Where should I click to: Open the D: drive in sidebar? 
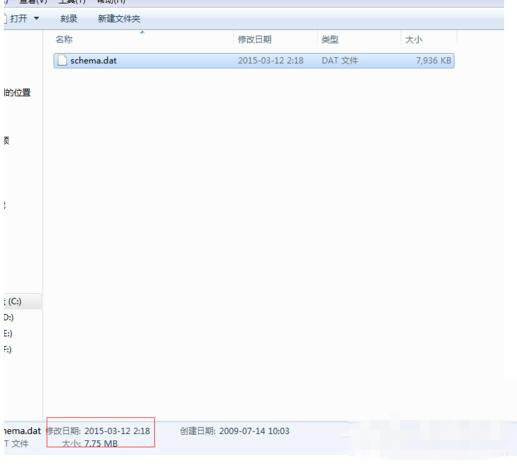(x=9, y=317)
